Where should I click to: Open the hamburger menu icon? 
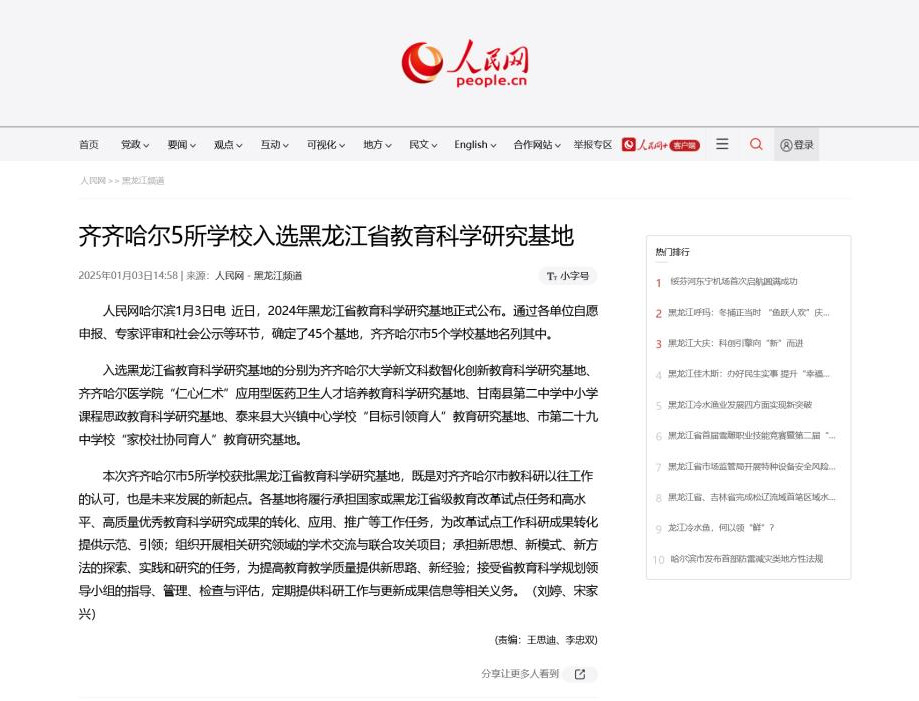(722, 144)
